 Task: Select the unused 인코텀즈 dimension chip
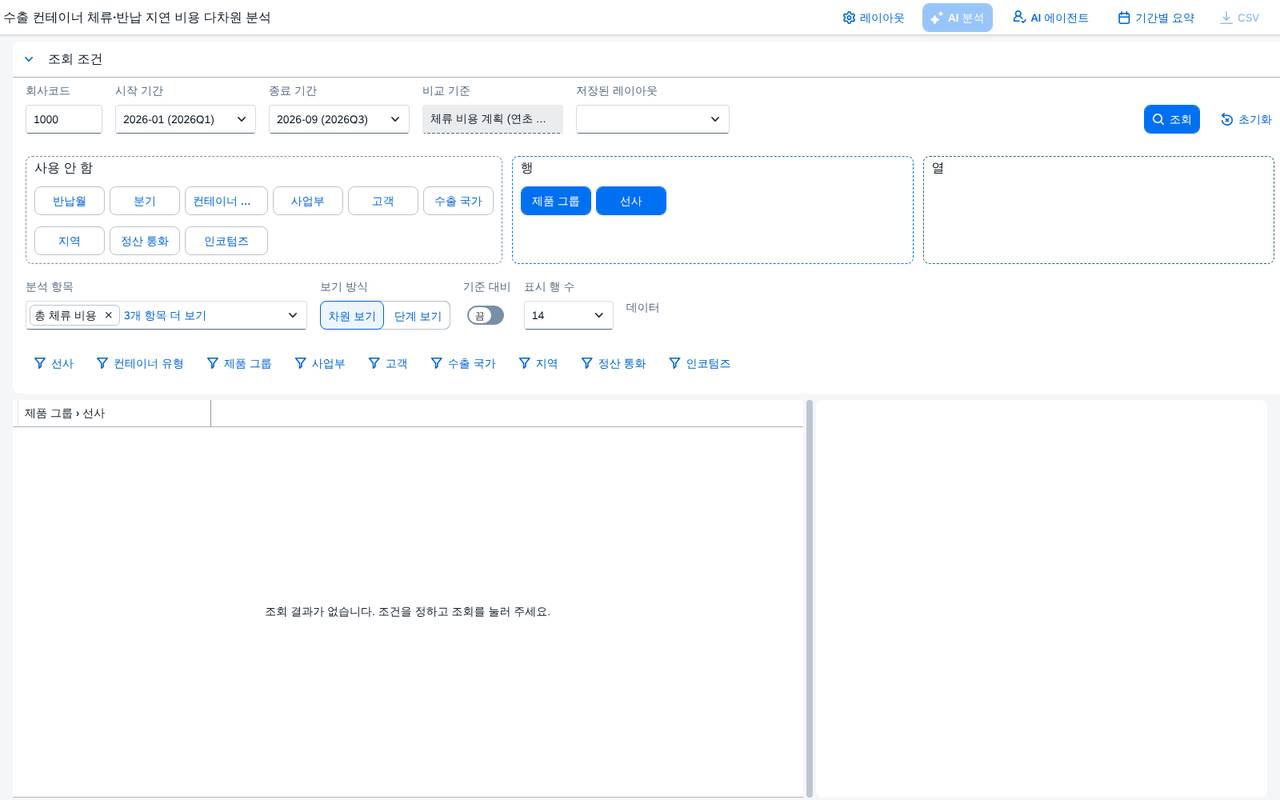(x=227, y=241)
